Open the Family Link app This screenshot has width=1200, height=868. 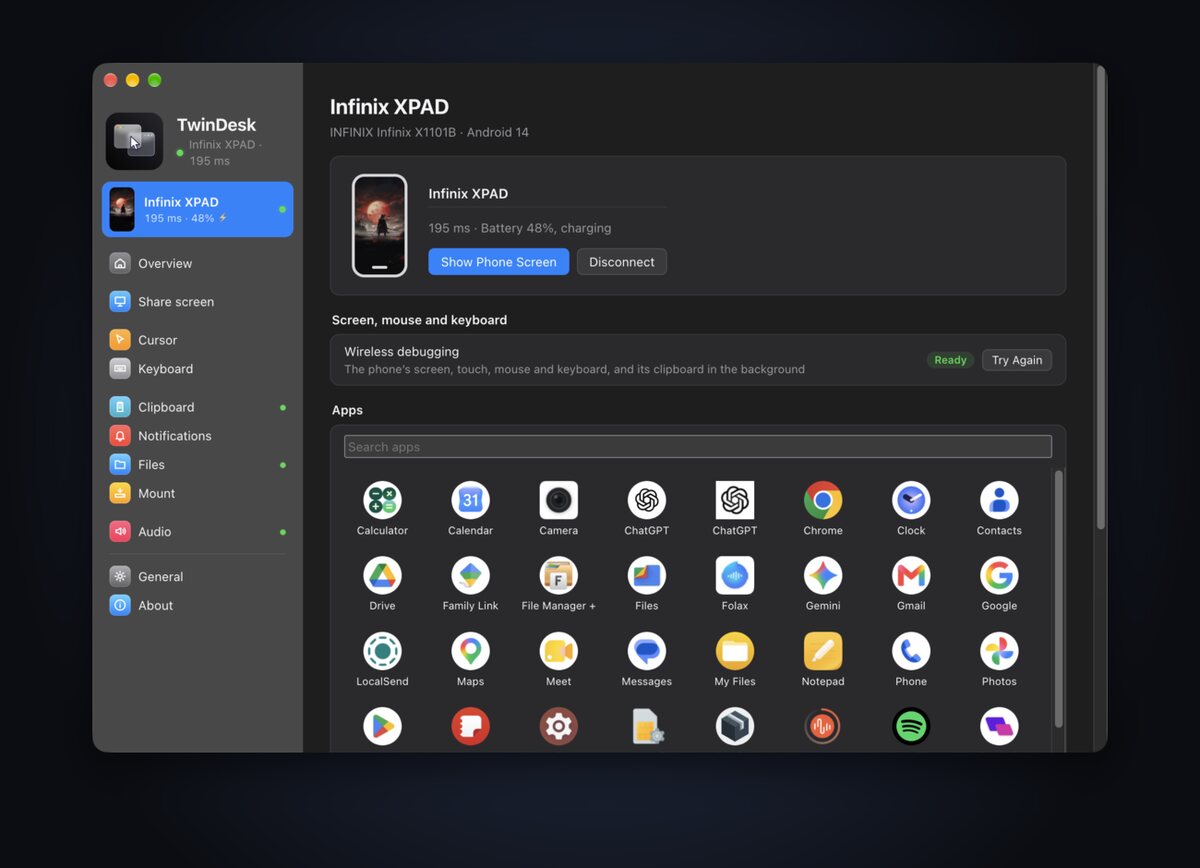470,575
